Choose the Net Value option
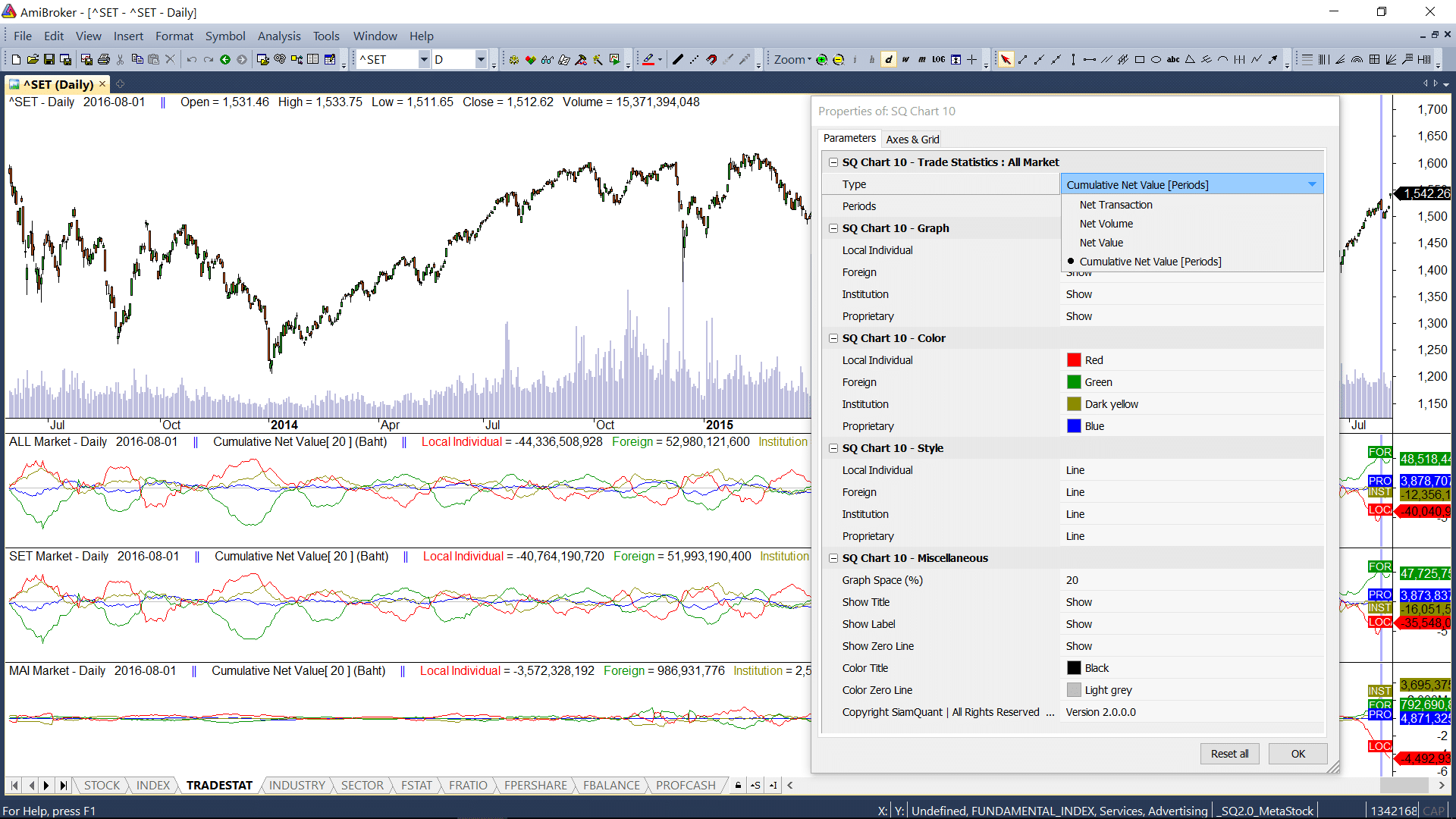This screenshot has height=819, width=1456. point(1101,243)
